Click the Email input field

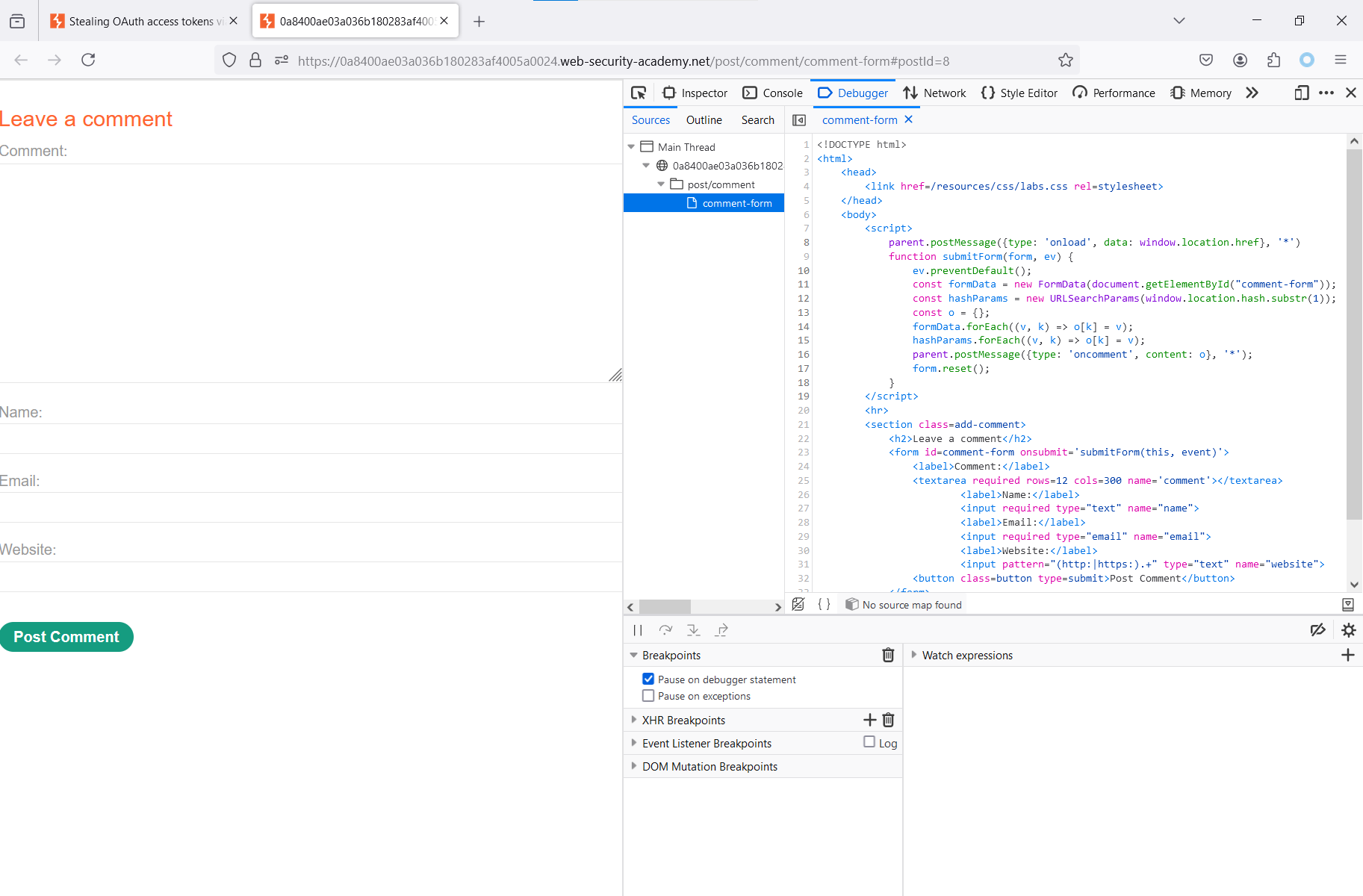pyautogui.click(x=311, y=508)
